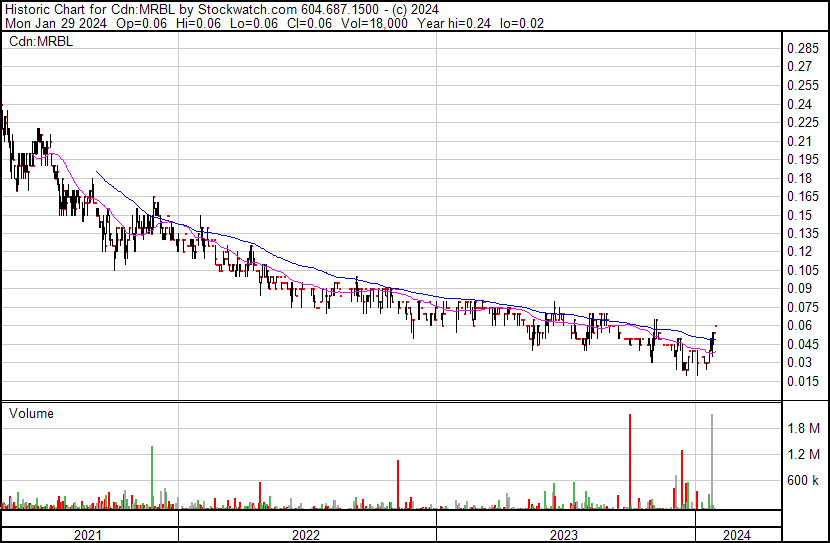Click the 0.06 price axis label
This screenshot has width=830, height=543.
pyautogui.click(x=800, y=326)
